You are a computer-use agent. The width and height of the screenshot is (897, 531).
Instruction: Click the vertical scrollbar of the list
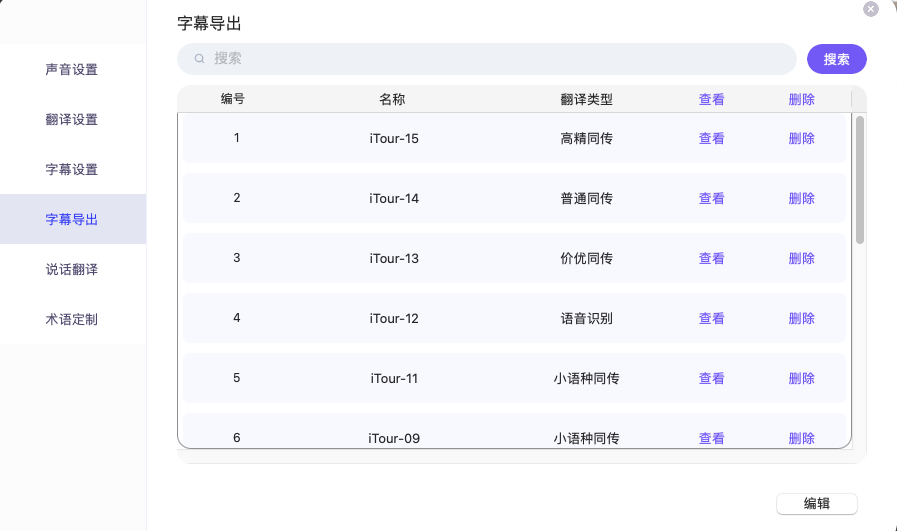pyautogui.click(x=860, y=180)
